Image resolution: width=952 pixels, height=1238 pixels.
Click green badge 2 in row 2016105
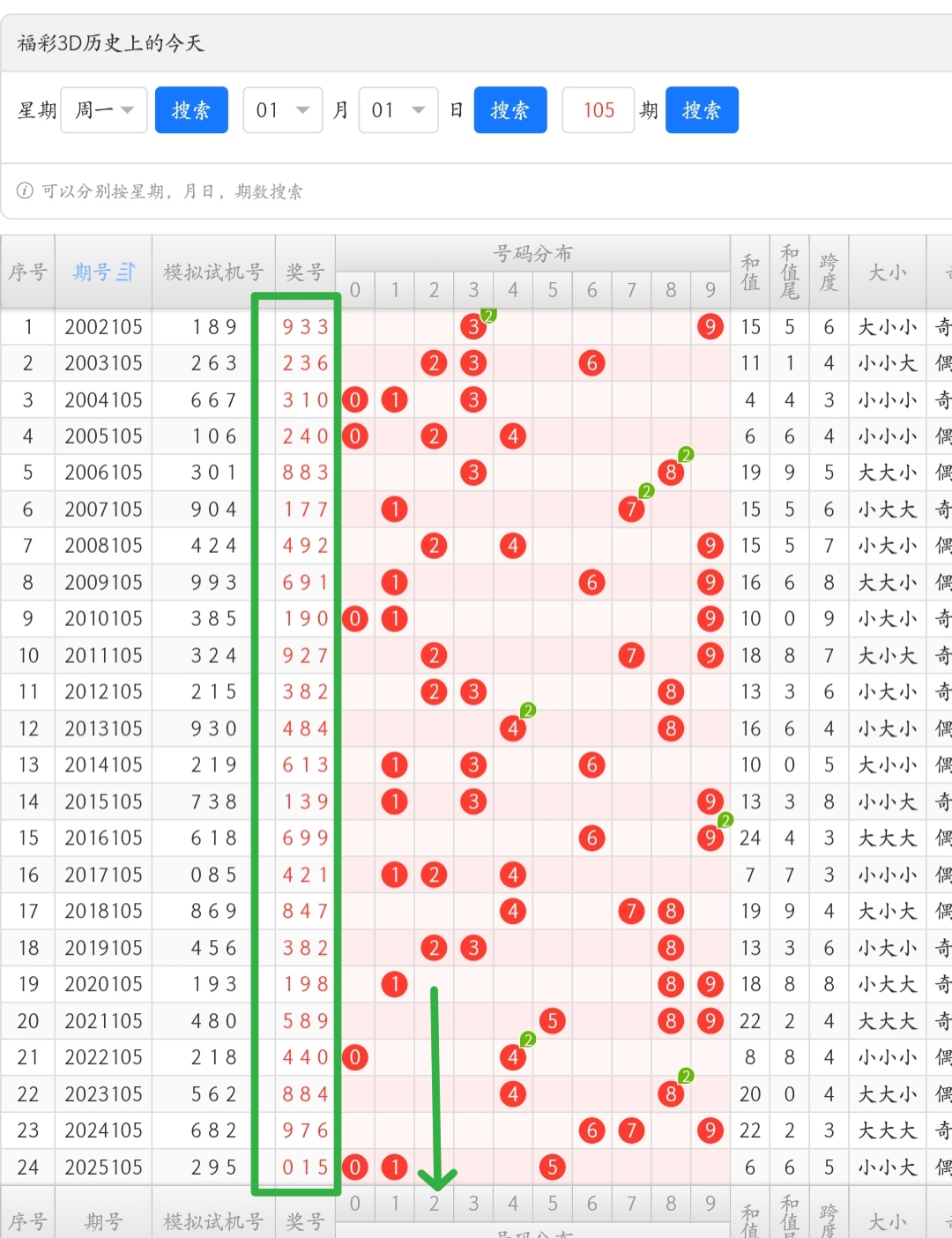725,821
